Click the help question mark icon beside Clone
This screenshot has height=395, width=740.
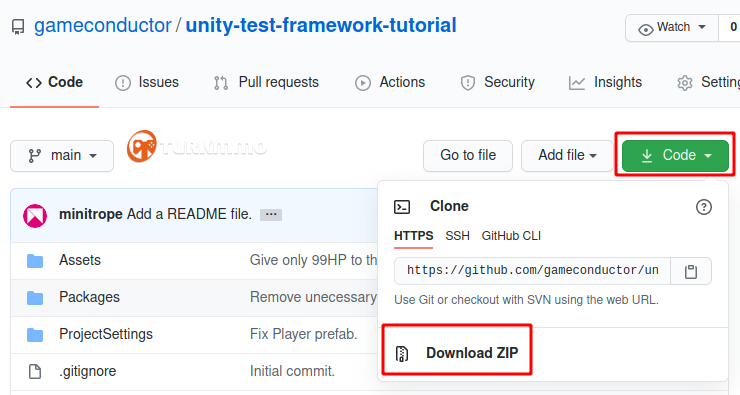pyautogui.click(x=703, y=207)
